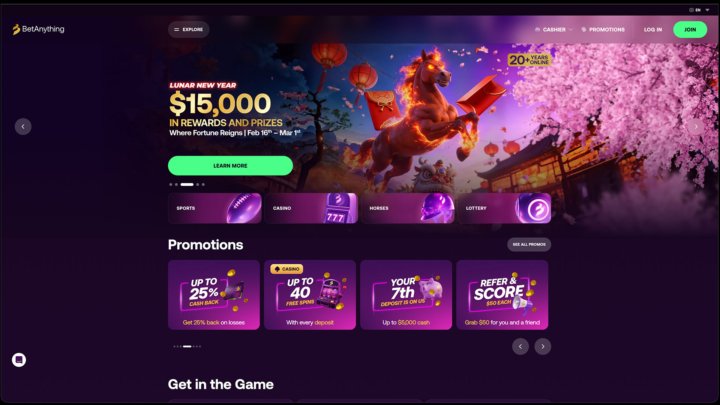
Task: Go to next hero banner slide
Action: click(696, 126)
